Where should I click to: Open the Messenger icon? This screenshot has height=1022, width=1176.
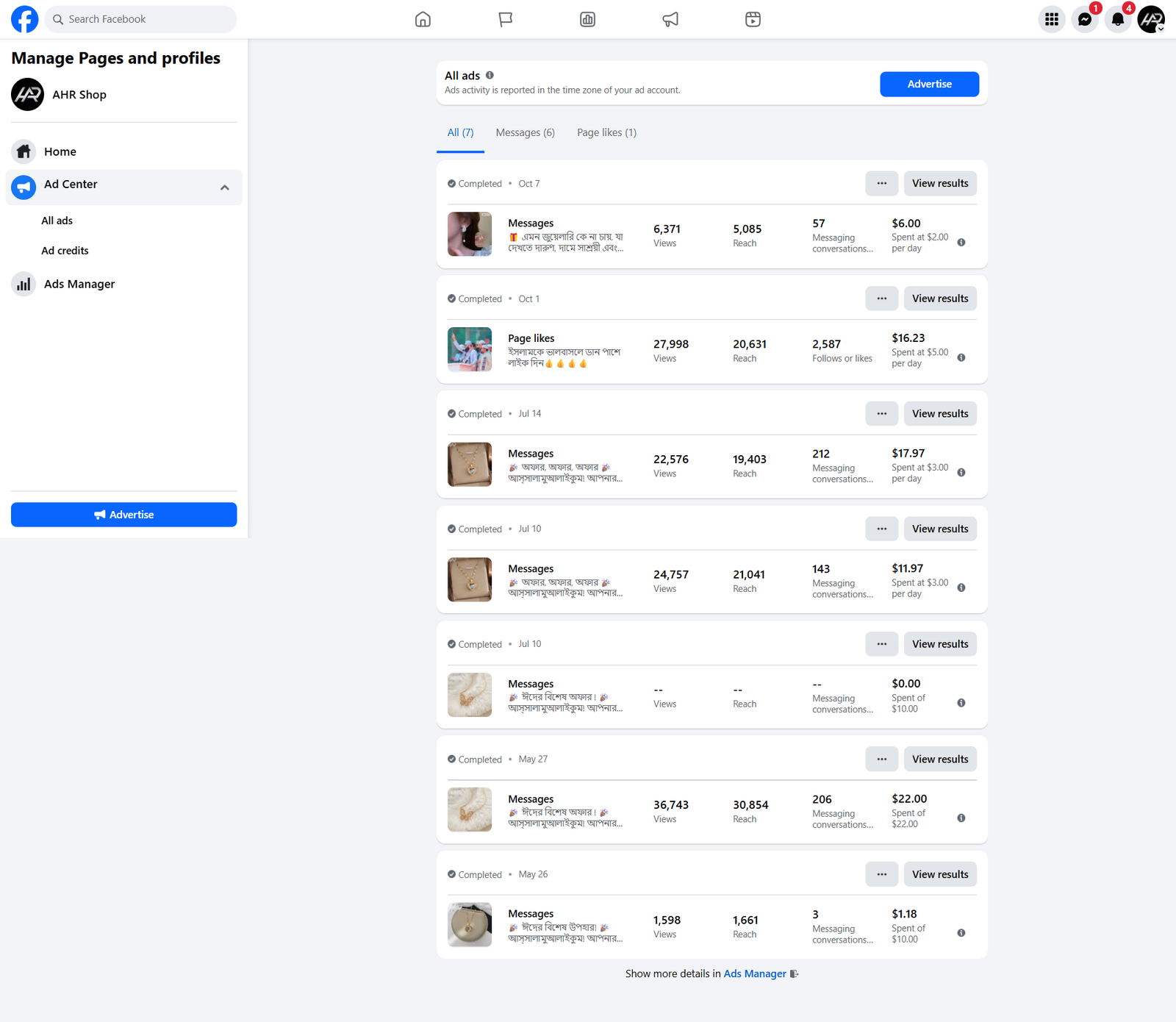[x=1084, y=20]
